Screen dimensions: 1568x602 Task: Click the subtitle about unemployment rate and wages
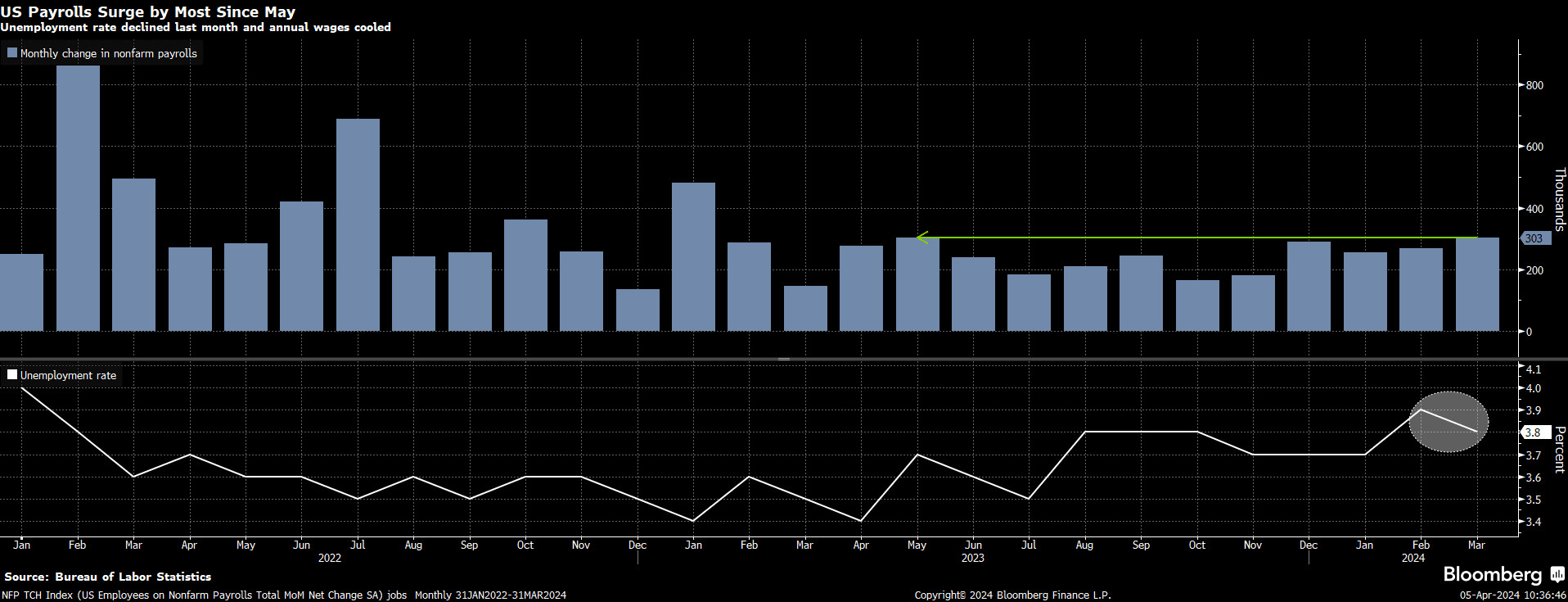tap(196, 27)
